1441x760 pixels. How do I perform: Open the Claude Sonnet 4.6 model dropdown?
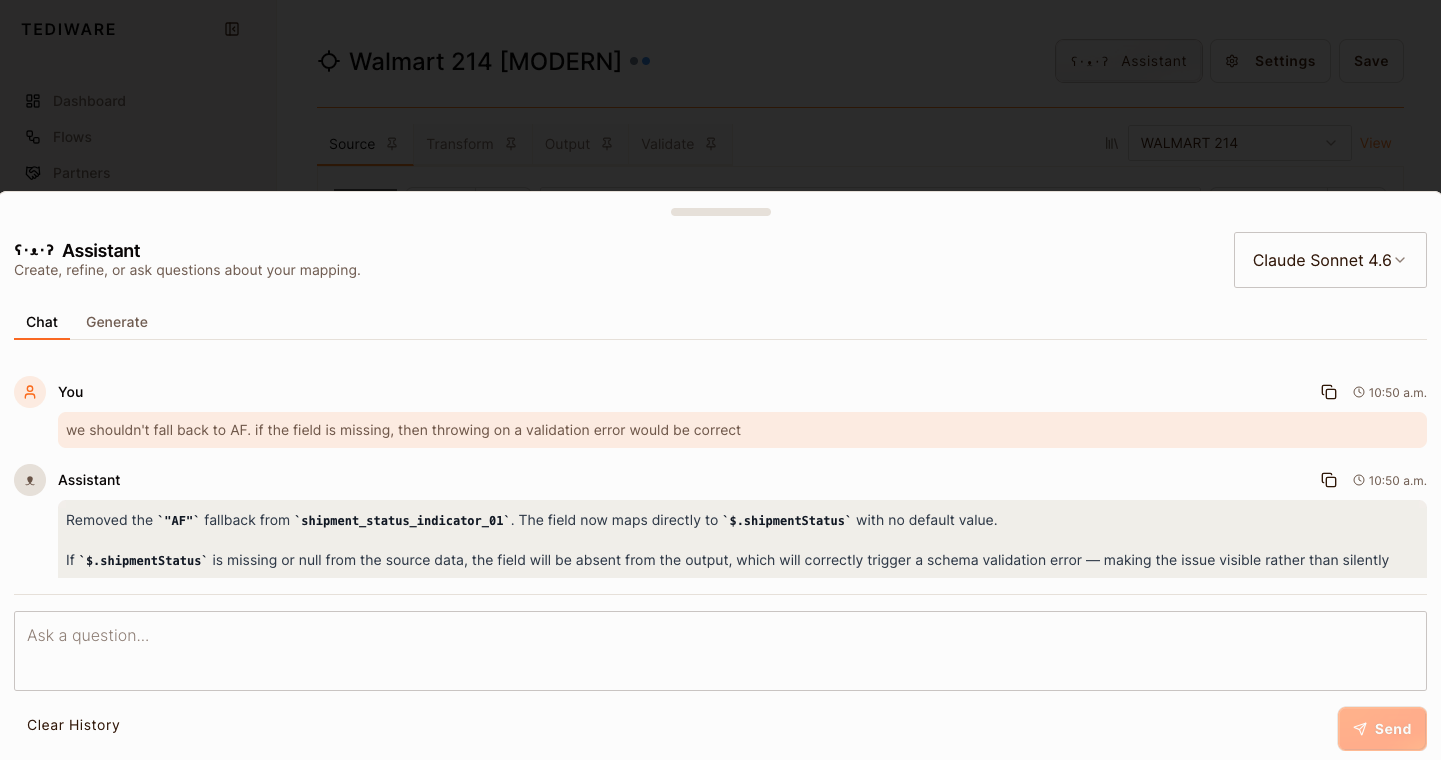(1329, 260)
